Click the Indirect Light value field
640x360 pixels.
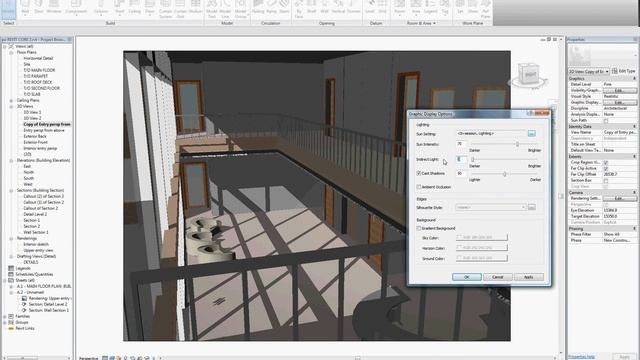click(461, 160)
